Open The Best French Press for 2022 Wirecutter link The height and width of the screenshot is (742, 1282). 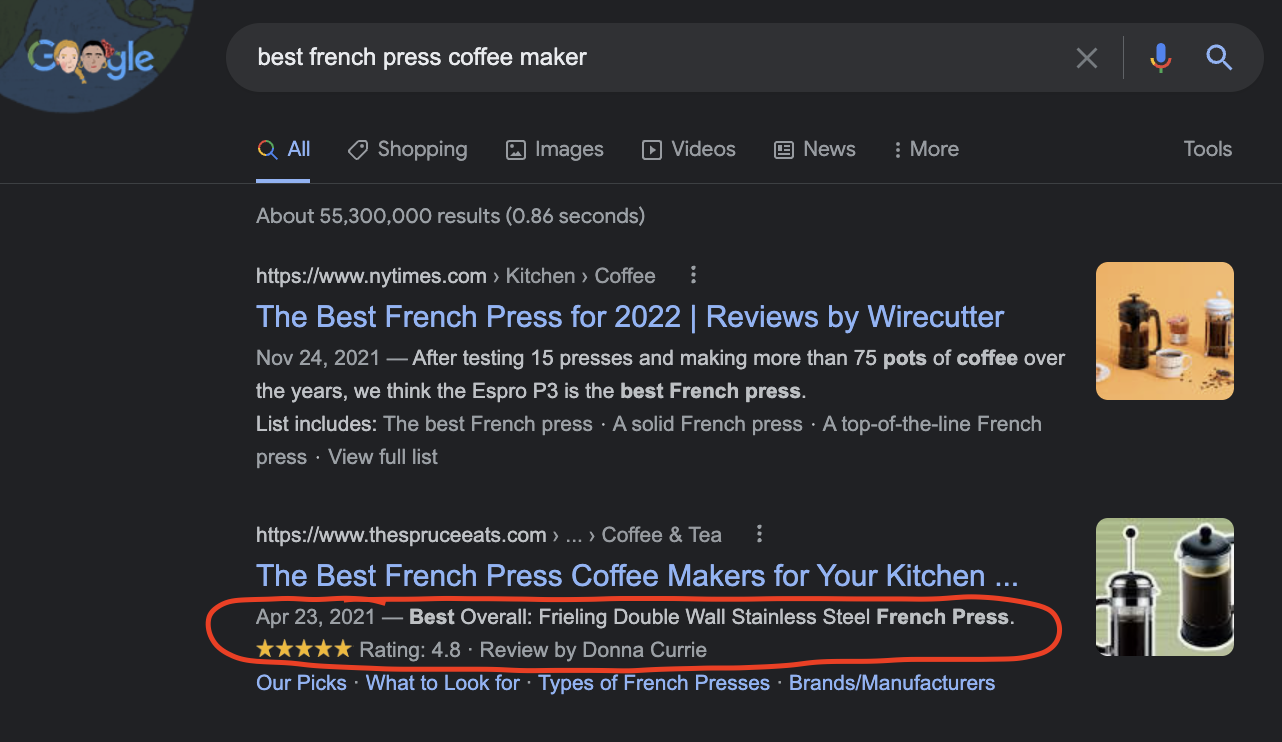click(630, 317)
